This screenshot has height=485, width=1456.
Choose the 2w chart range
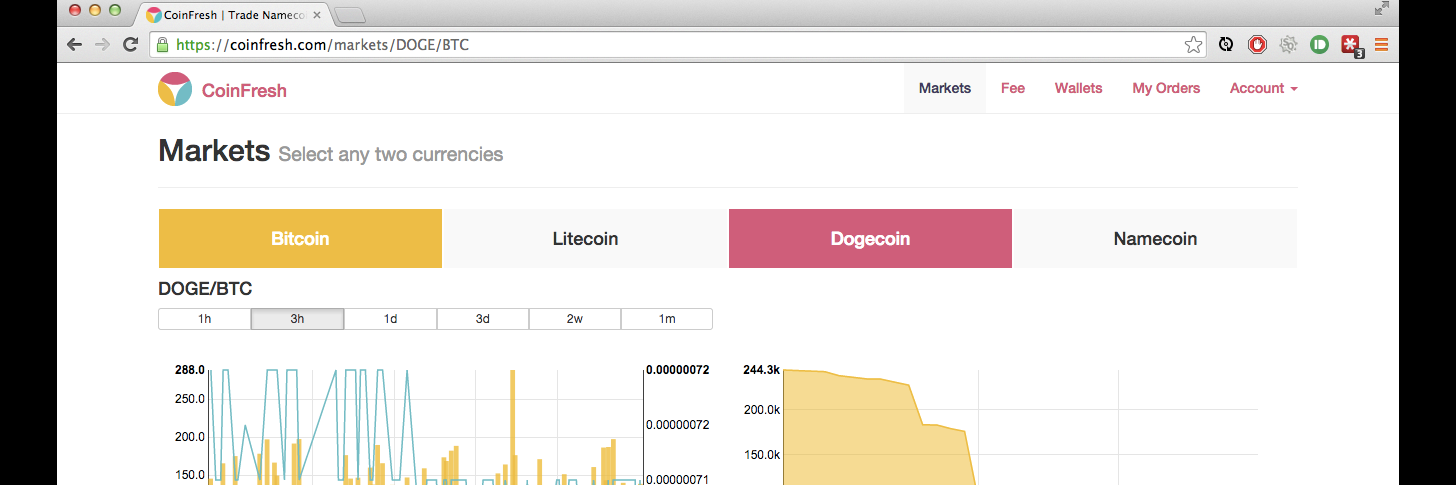pos(575,319)
